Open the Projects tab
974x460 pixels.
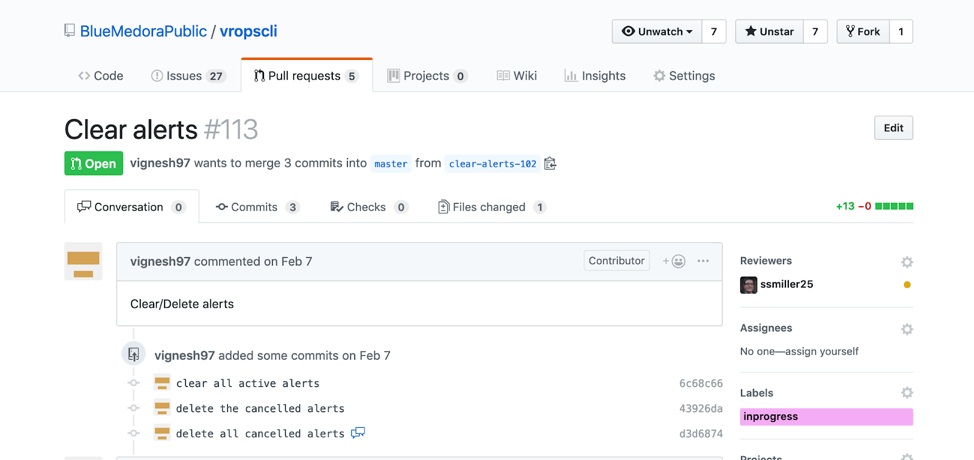click(427, 76)
